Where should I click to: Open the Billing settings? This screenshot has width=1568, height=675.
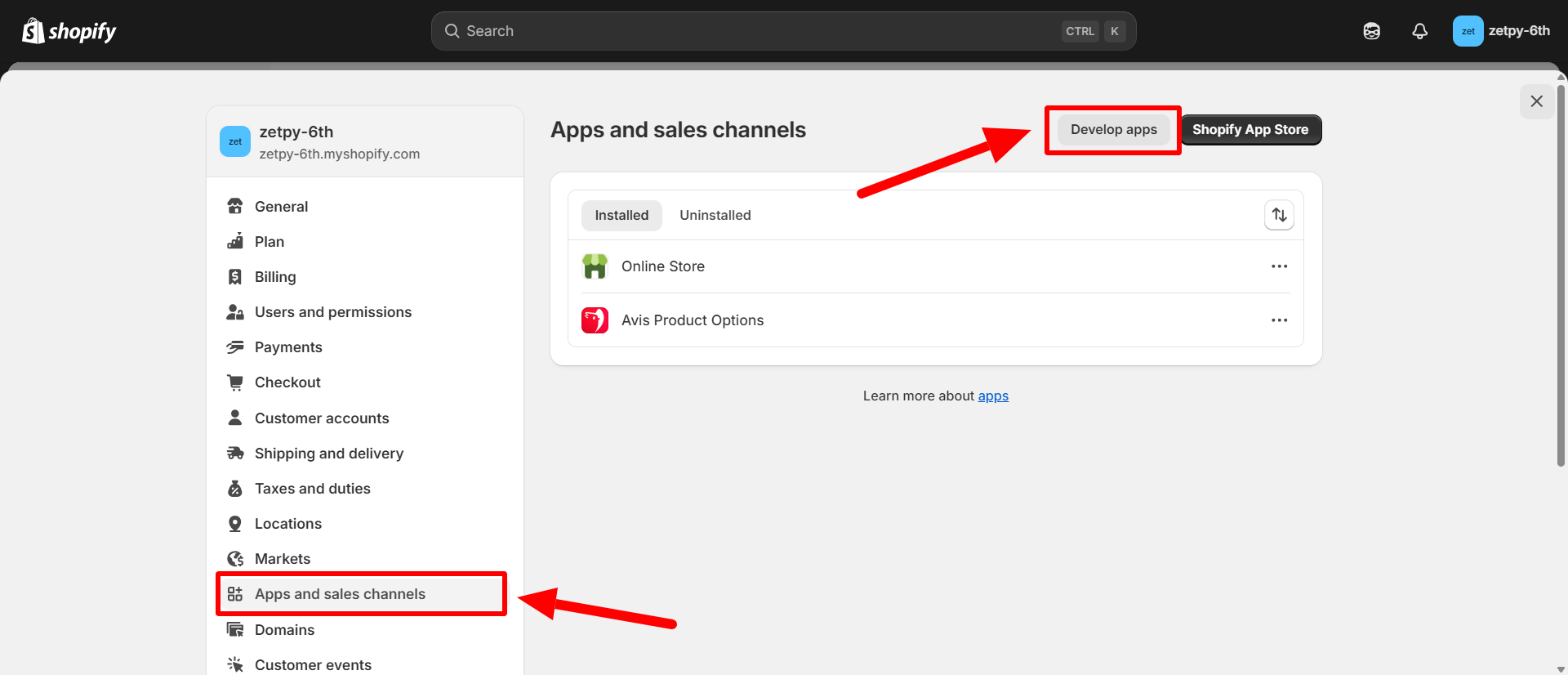(x=274, y=277)
